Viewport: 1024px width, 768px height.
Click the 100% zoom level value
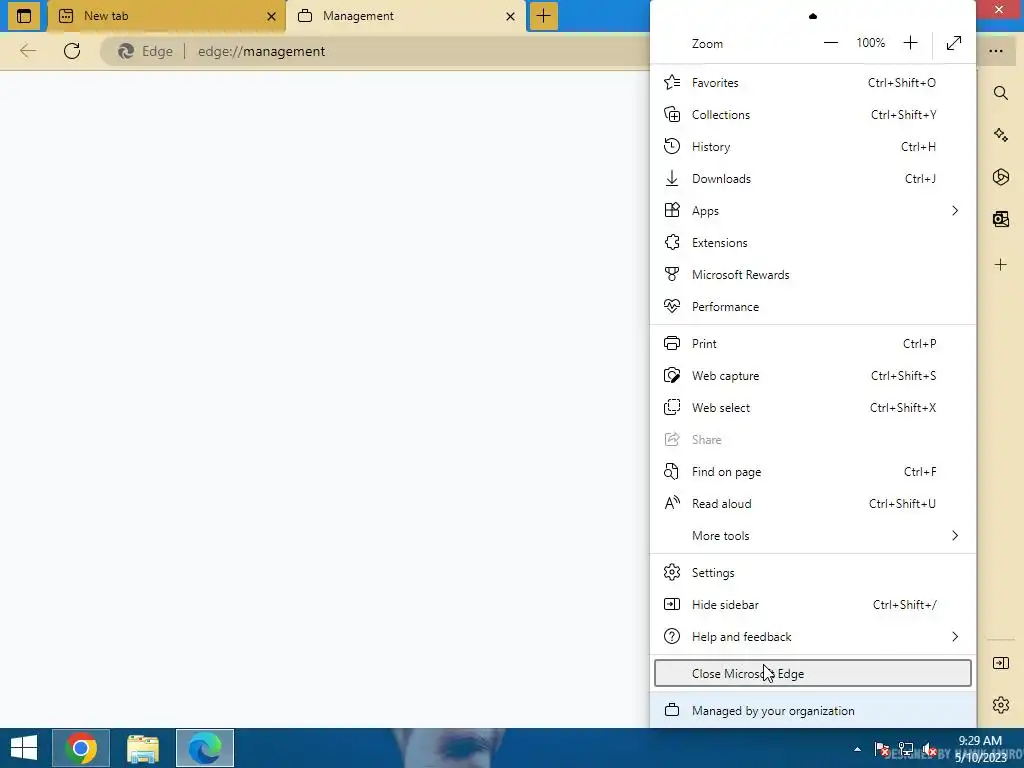871,43
